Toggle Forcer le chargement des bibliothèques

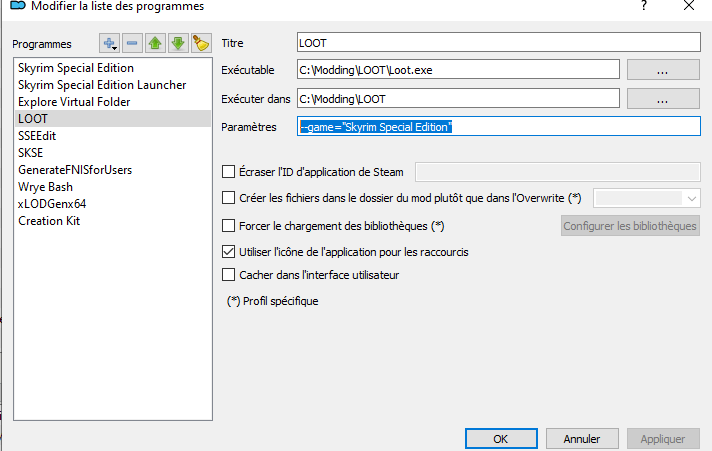tap(228, 226)
